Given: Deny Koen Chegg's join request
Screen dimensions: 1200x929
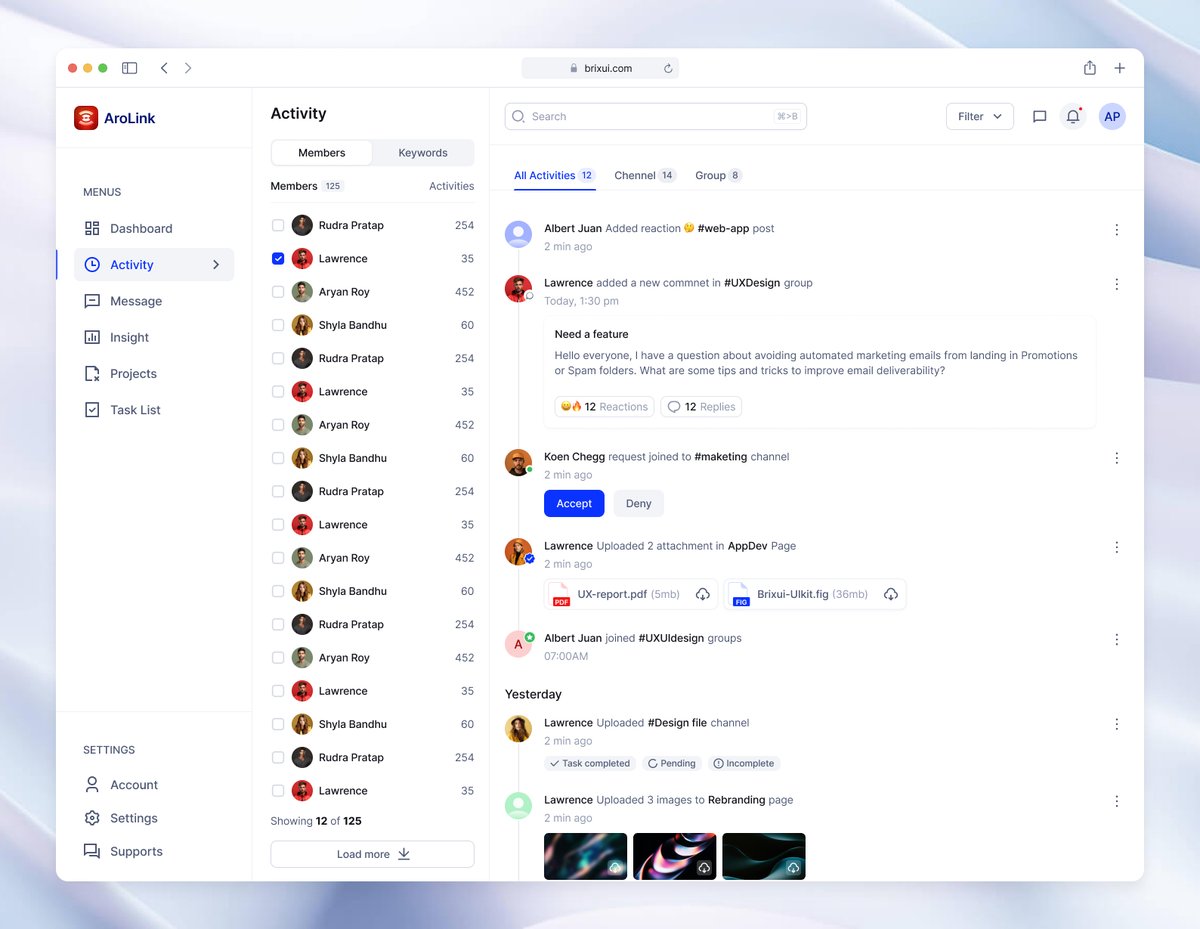Looking at the screenshot, I should 639,503.
